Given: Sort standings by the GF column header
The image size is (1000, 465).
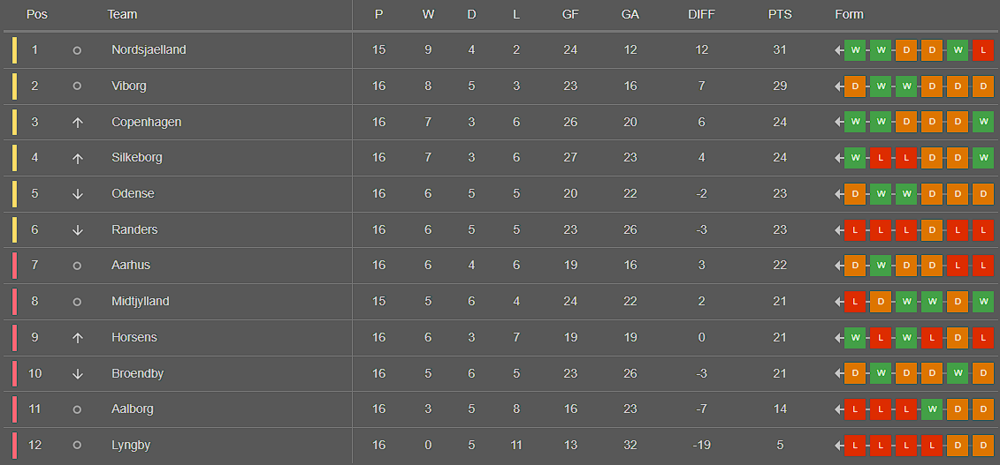Looking at the screenshot, I should click(x=570, y=15).
